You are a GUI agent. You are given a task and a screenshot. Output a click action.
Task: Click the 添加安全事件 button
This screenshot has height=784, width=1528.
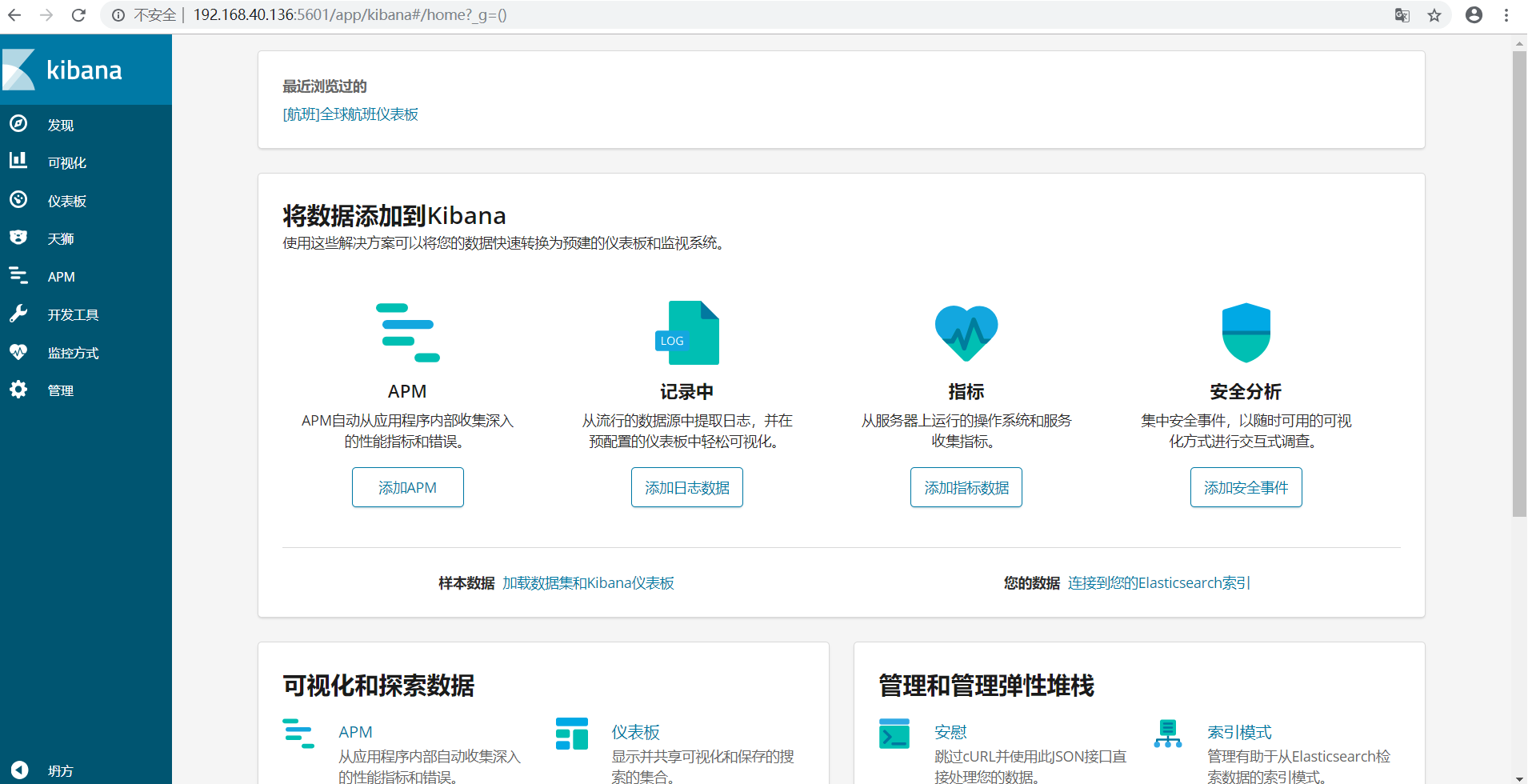[1246, 487]
